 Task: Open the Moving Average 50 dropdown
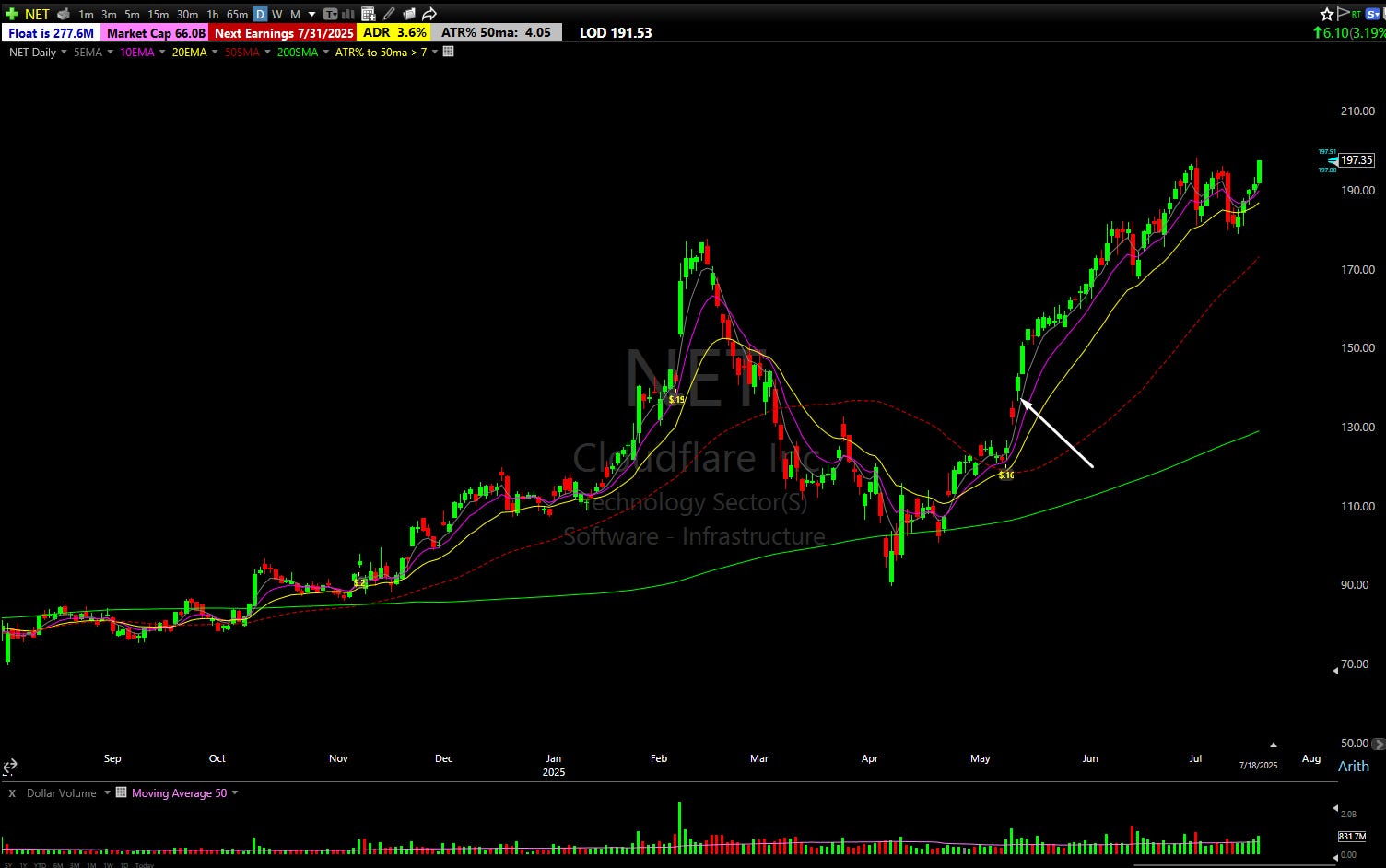coord(234,793)
